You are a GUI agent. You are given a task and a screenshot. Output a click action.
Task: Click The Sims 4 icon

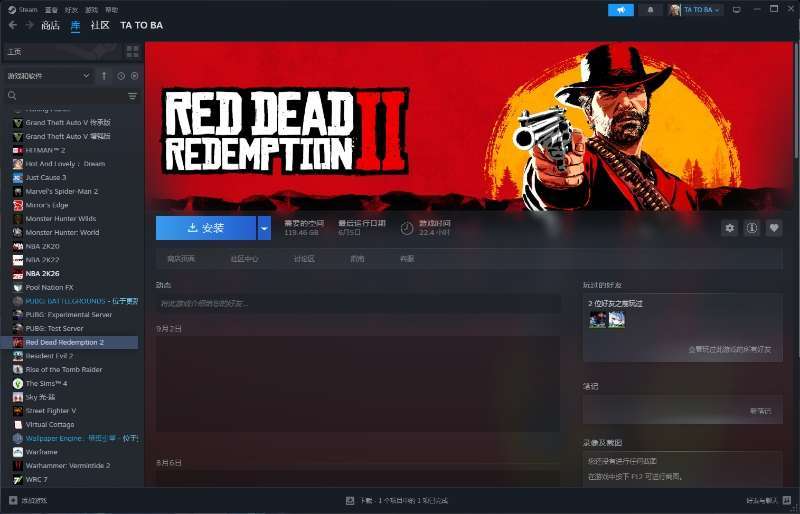point(18,383)
